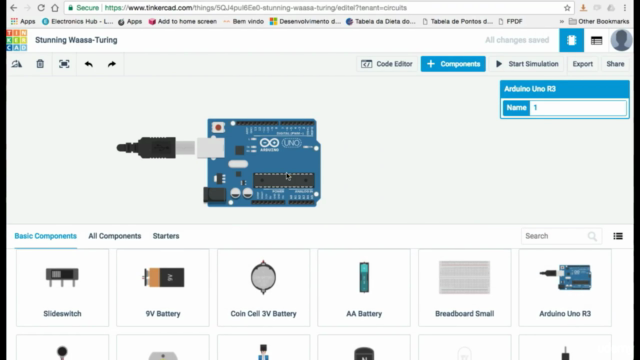Viewport: 640px width, 360px height.
Task: Open Electronics Hub bookmark
Action: pos(78,21)
